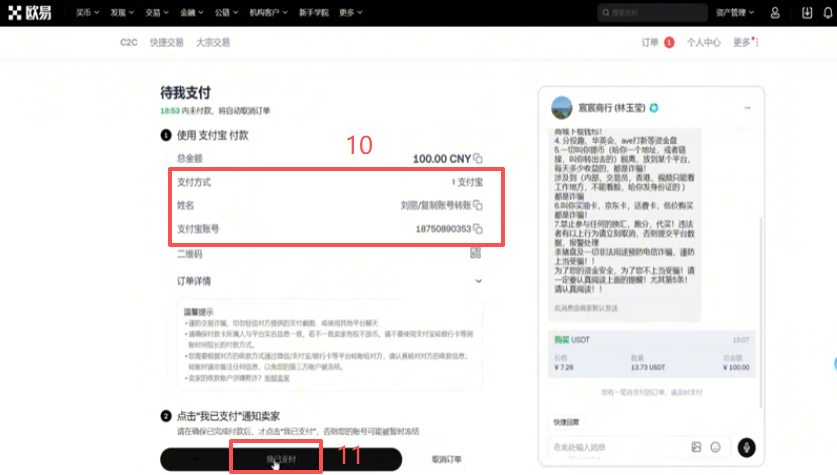Click the 我已支付 button
The image size is (837, 475).
pos(281,459)
